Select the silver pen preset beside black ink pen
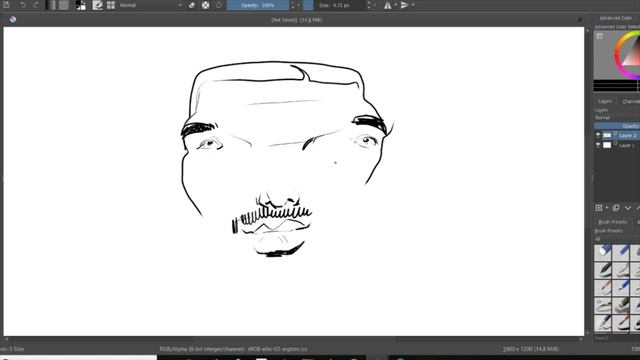Screen dimensions: 640x360 [x=621, y=270]
